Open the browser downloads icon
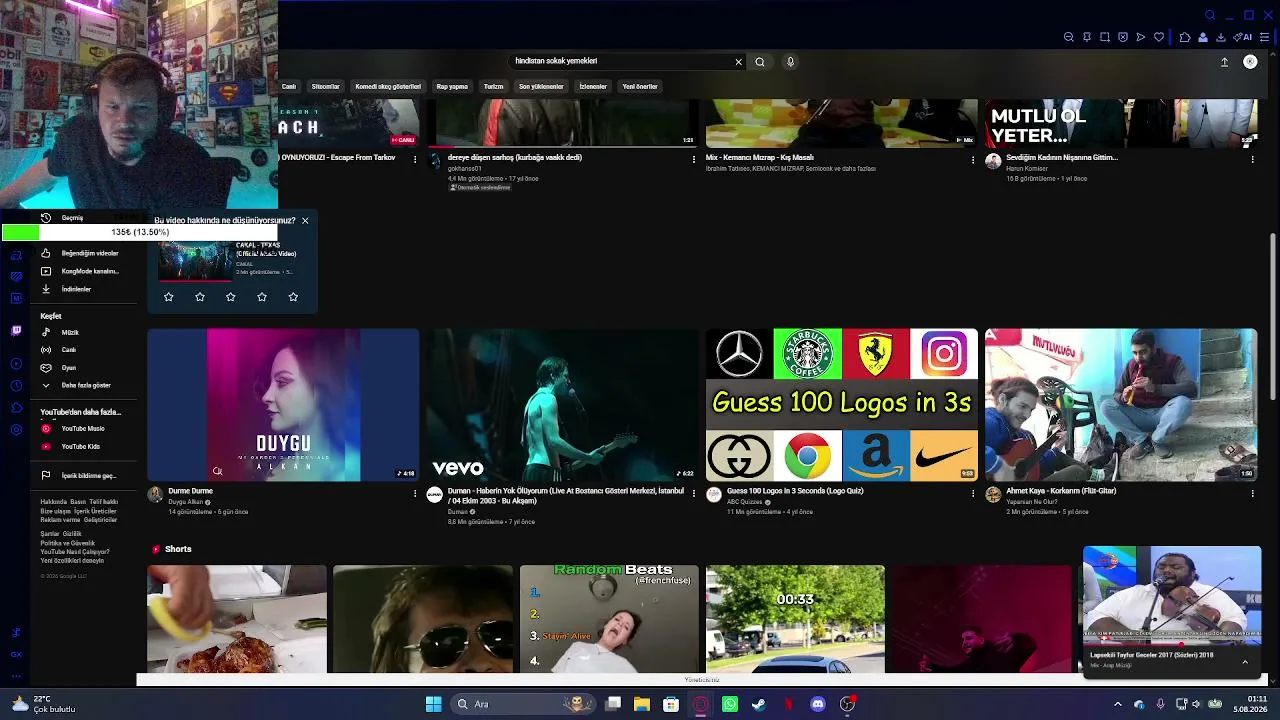Viewport: 1280px width, 720px height. pos(1221,37)
